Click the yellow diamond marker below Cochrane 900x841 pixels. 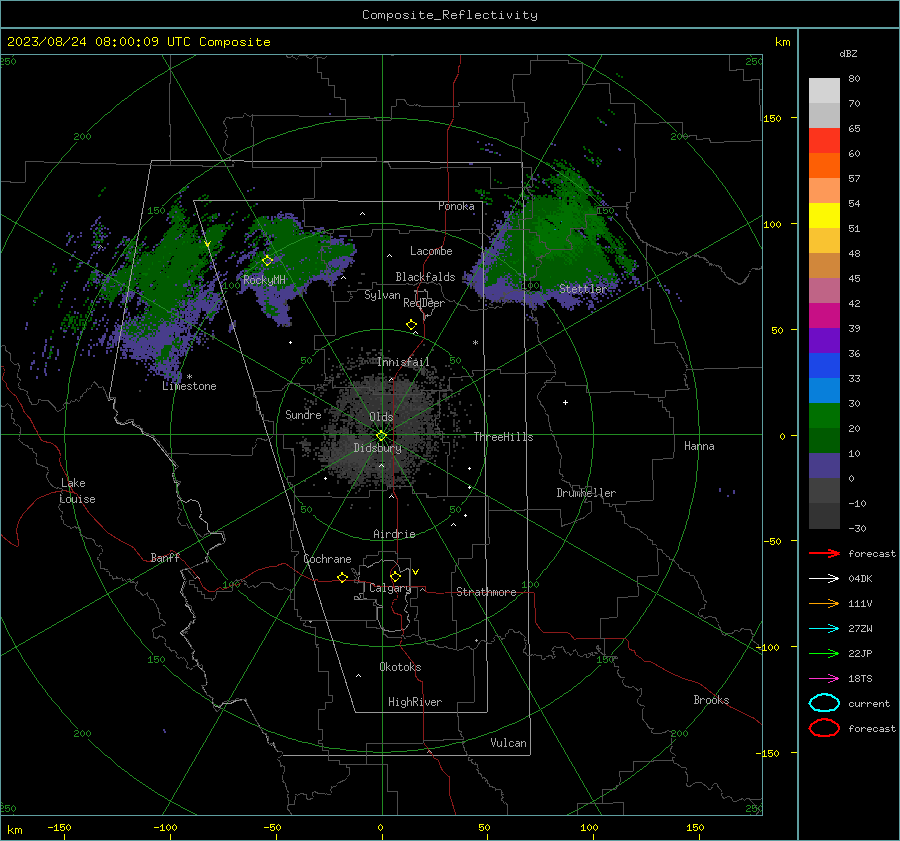click(x=343, y=577)
